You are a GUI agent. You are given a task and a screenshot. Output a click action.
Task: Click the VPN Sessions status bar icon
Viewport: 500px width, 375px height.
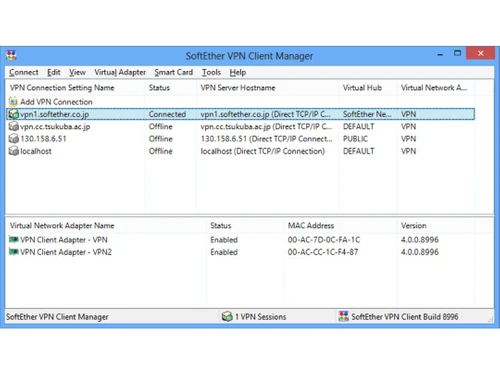[x=227, y=316]
